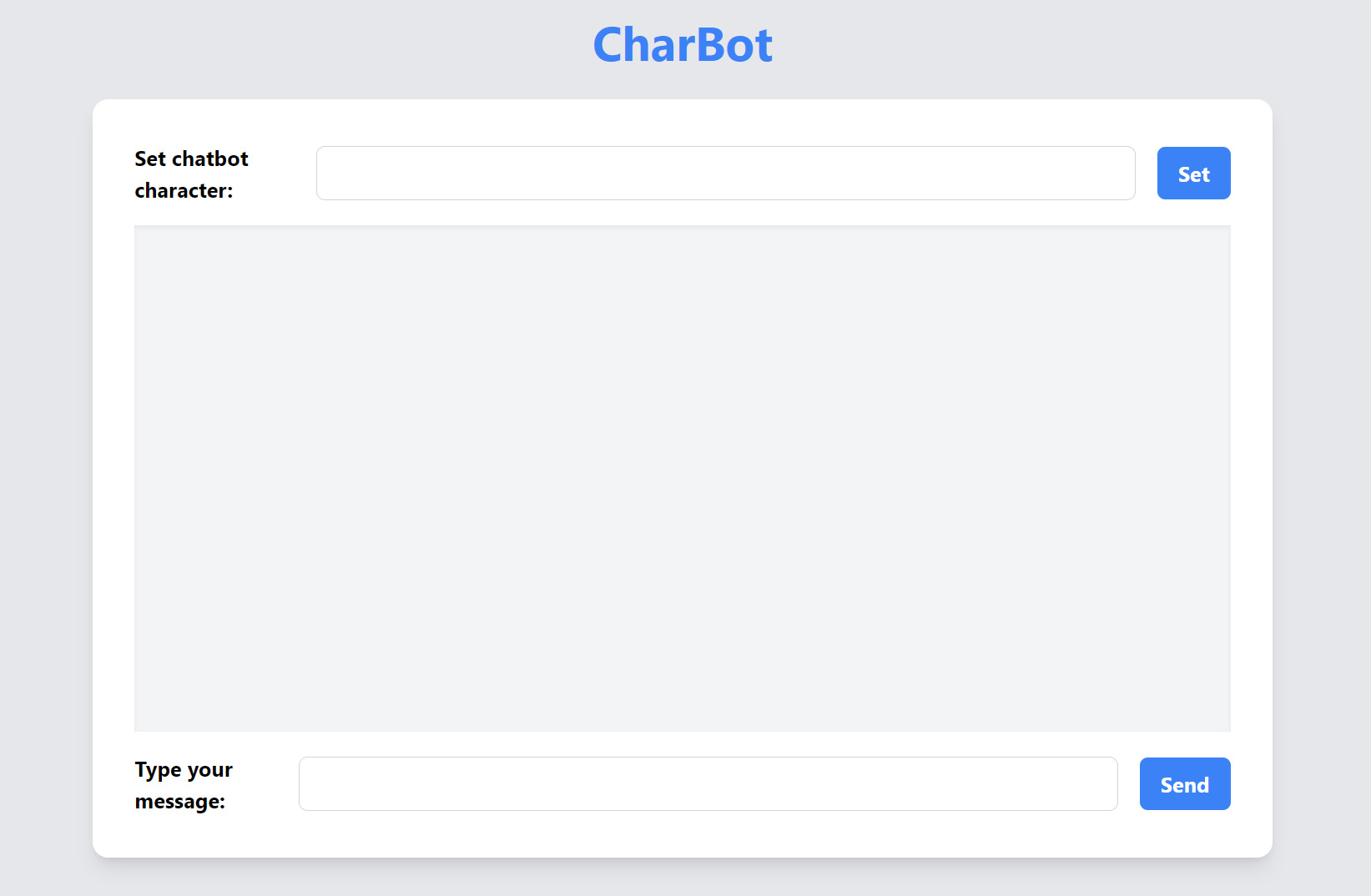Hit Send next to the message field
The height and width of the screenshot is (896, 1371).
pos(1184,784)
